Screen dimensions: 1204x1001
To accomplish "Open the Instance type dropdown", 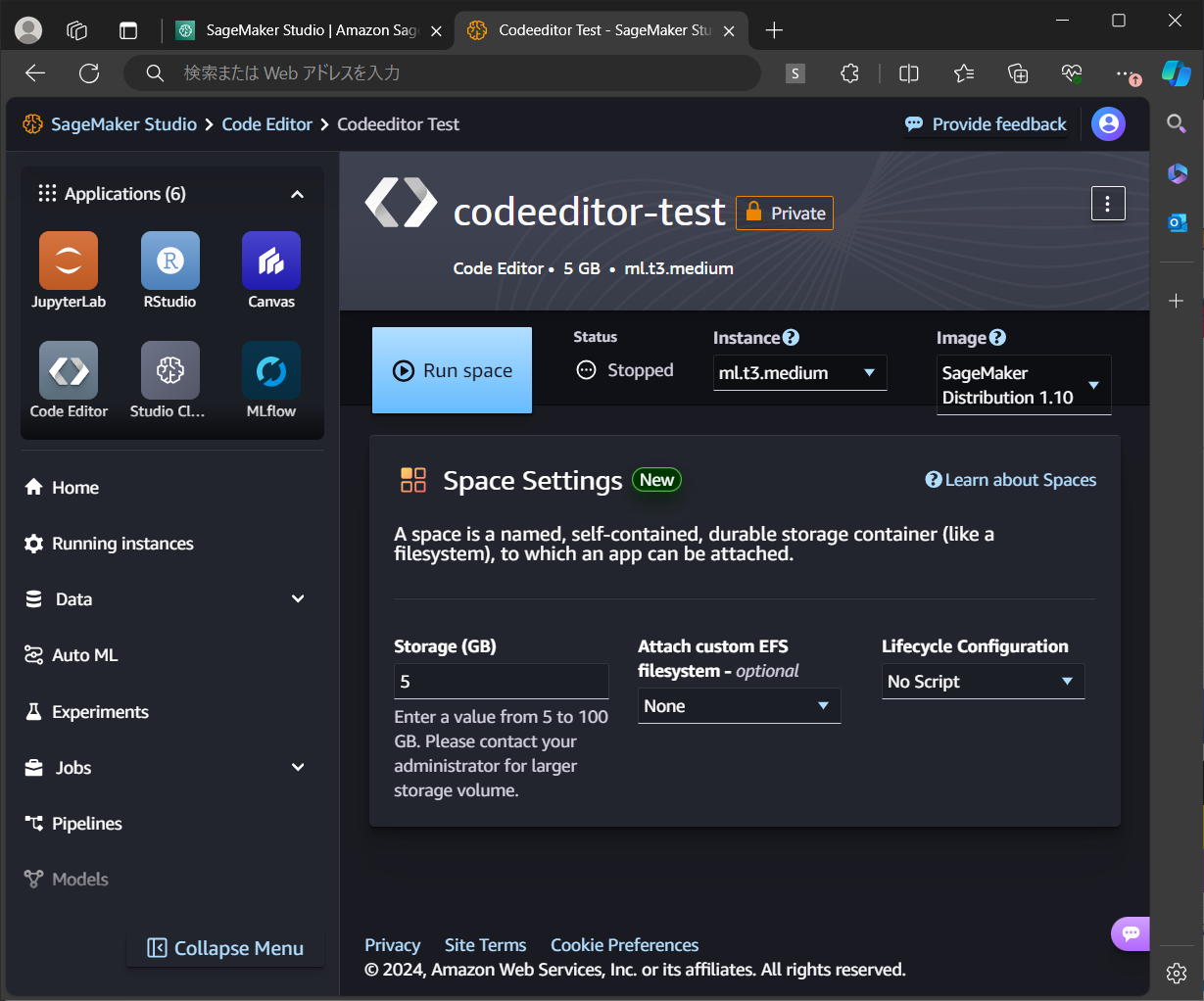I will point(799,372).
